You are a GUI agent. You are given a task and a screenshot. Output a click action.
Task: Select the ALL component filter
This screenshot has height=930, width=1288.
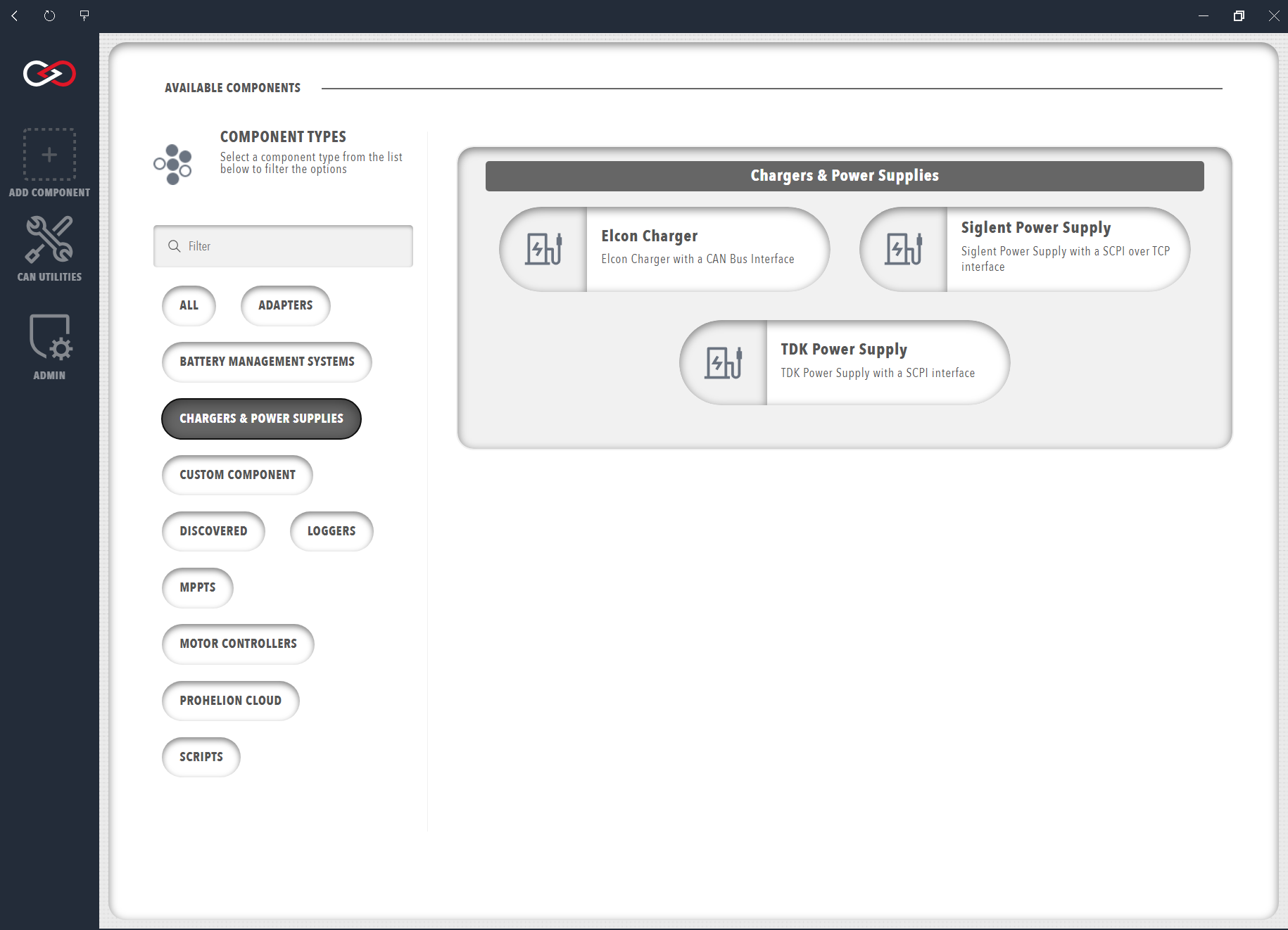189,305
